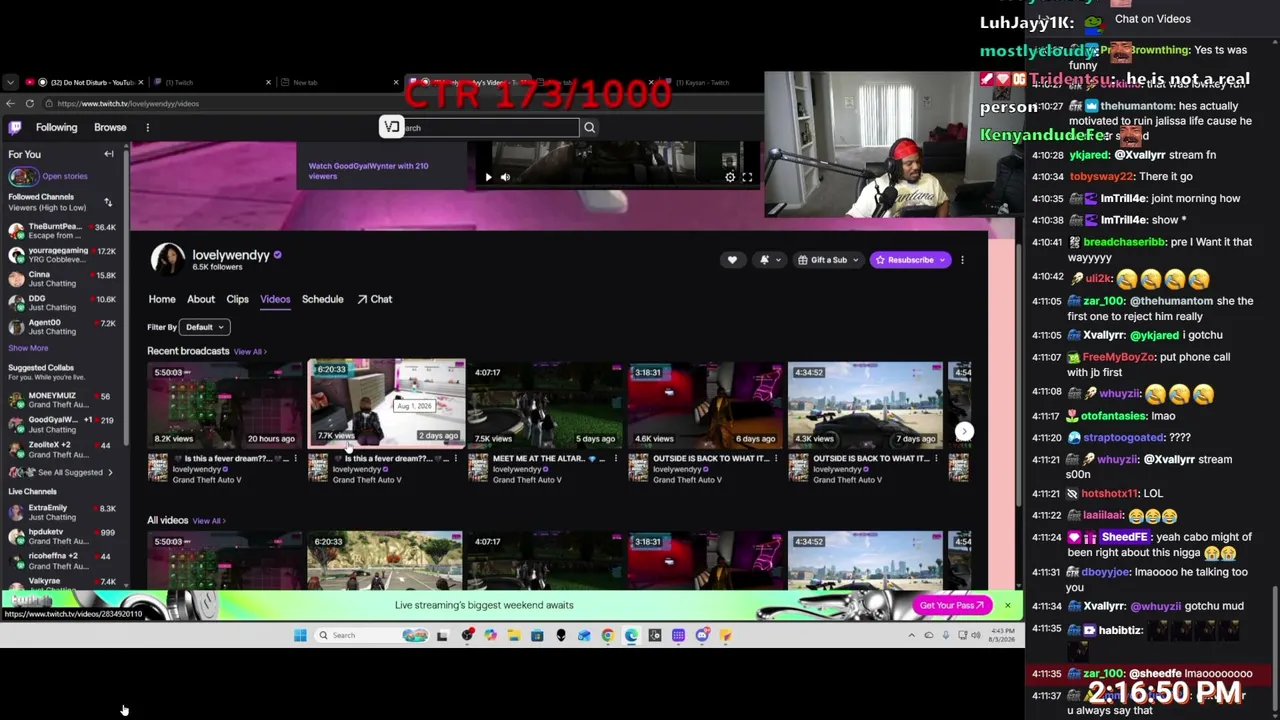1280x720 pixels.
Task: Open options for MEET ME AT THE ALTAR video
Action: 615,459
